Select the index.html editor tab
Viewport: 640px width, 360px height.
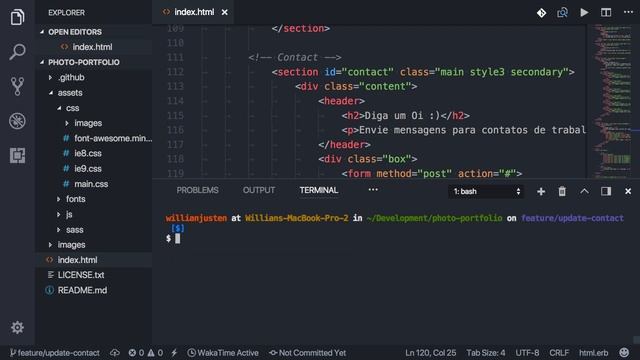(193, 12)
